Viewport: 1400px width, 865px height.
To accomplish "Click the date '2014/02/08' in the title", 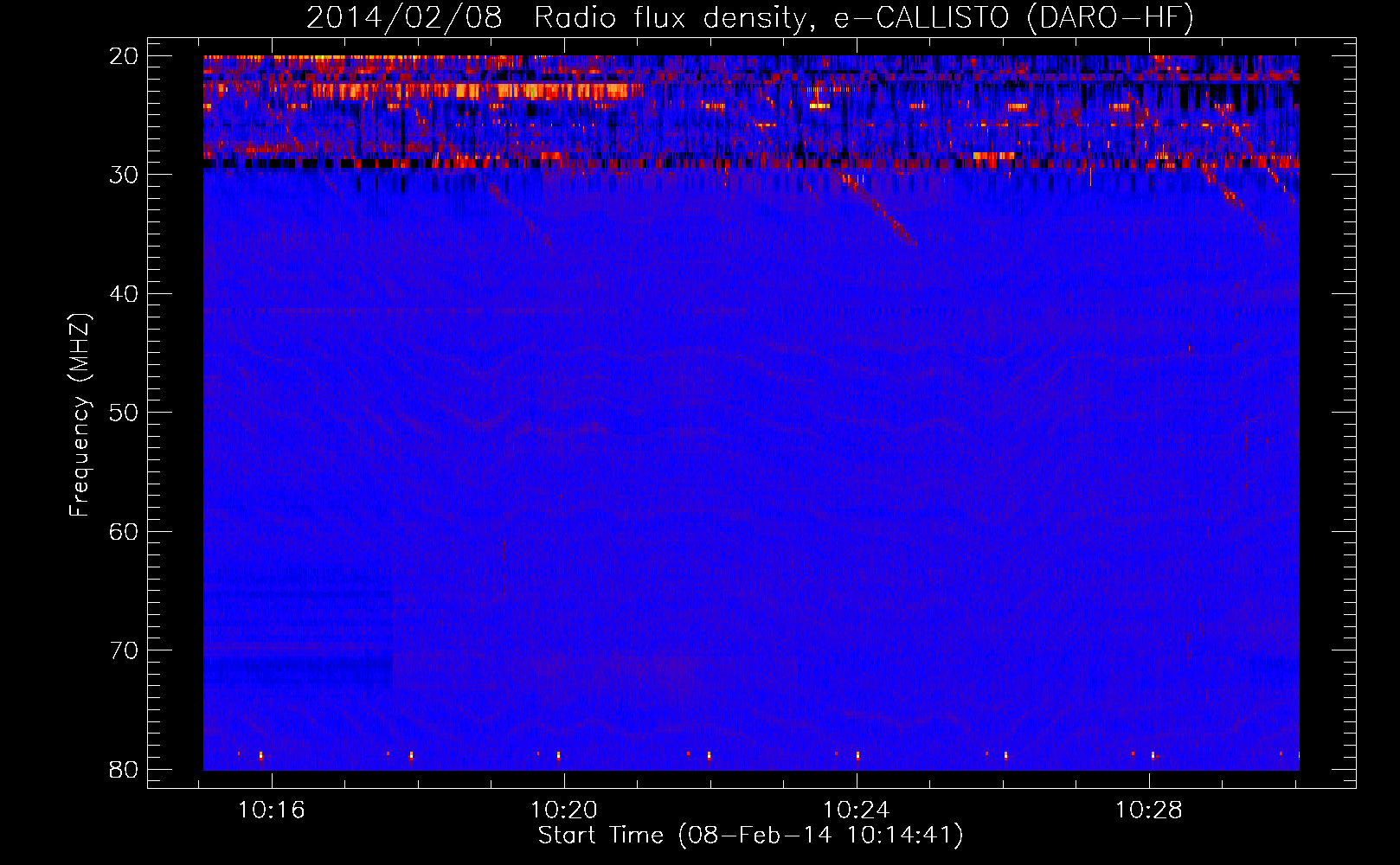I will pos(404,17).
